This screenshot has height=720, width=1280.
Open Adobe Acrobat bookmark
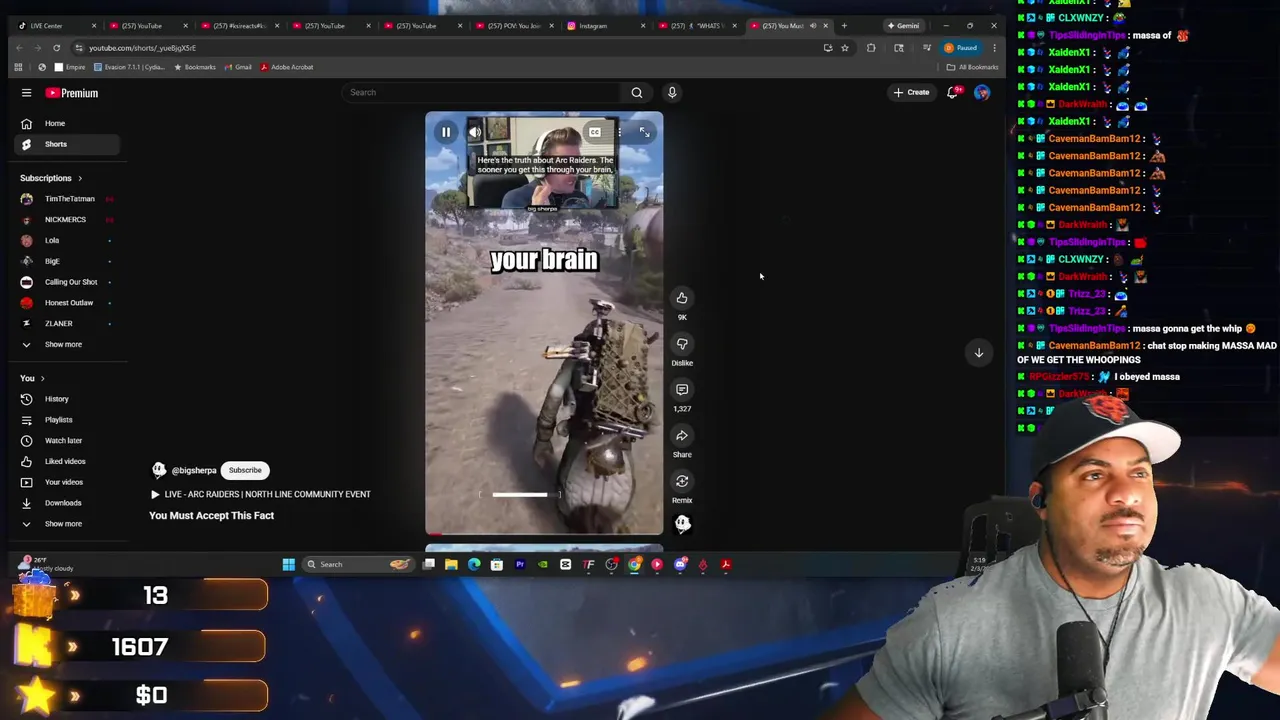tap(287, 67)
